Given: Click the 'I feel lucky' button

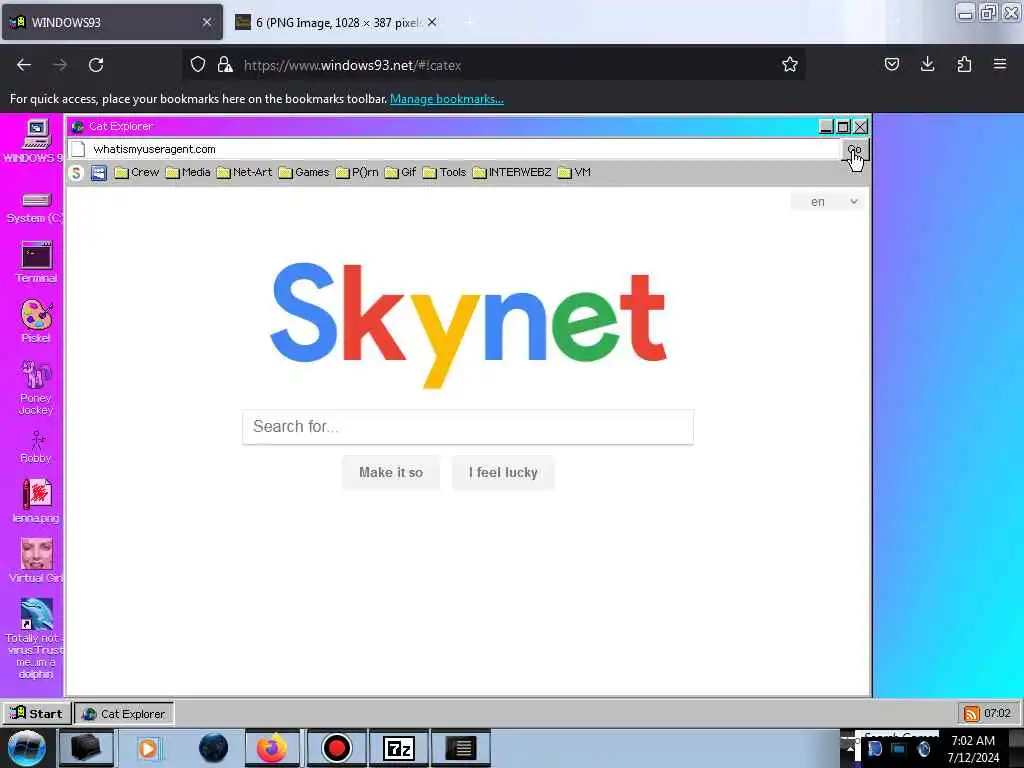Looking at the screenshot, I should tap(503, 472).
